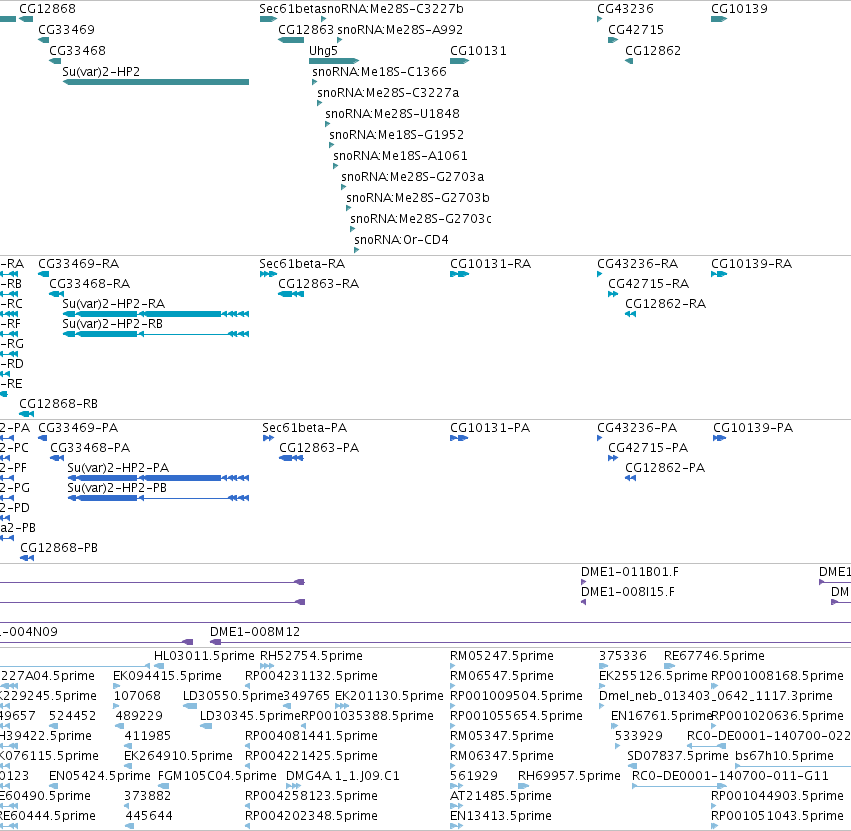
Task: Click the EK094415.5prime EST label
Action: pos(167,676)
